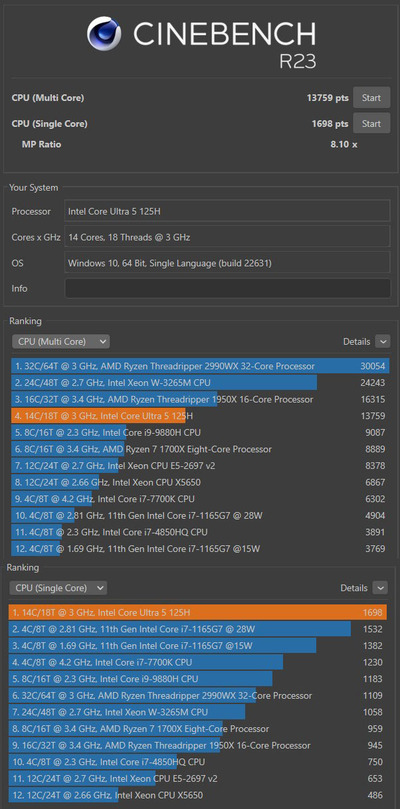400x809 pixels.
Task: Select the i7-1165G7 @15W row scoring 1382
Action: coord(198,645)
